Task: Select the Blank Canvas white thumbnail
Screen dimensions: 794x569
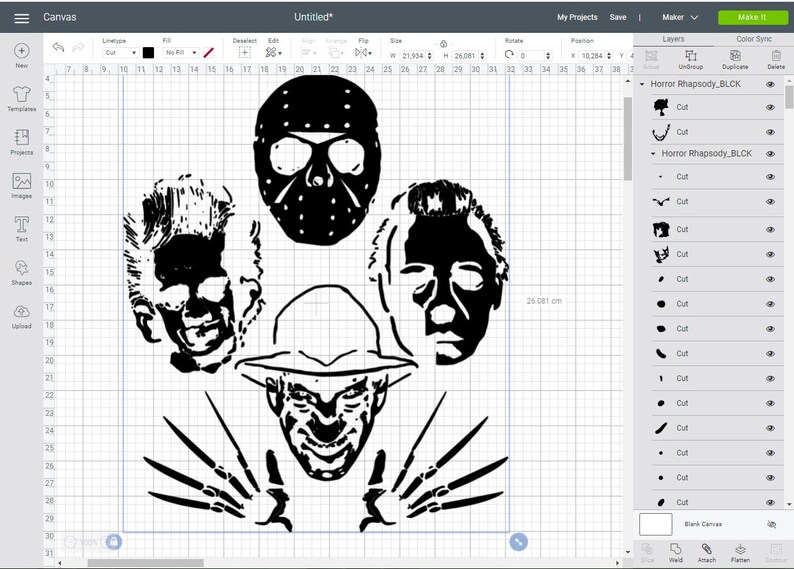Action: coord(656,524)
